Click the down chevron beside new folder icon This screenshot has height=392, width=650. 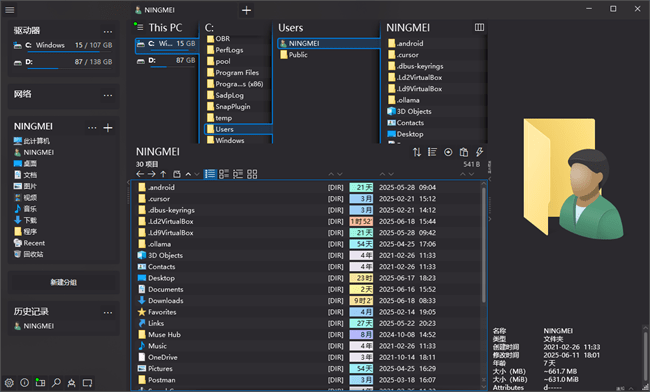196,174
